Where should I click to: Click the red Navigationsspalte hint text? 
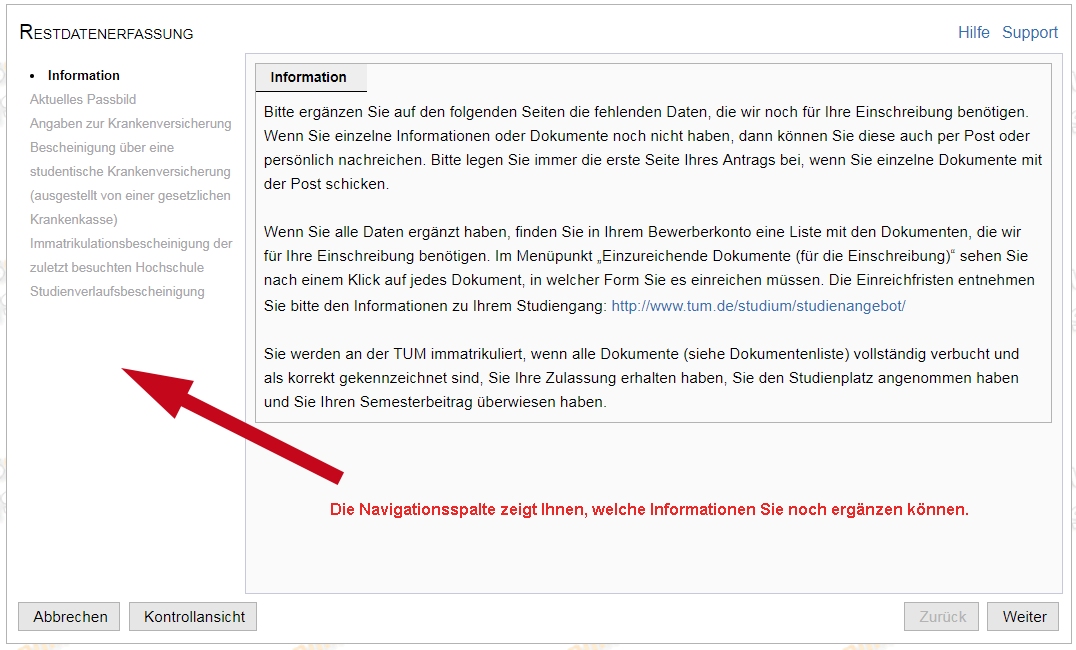(649, 509)
